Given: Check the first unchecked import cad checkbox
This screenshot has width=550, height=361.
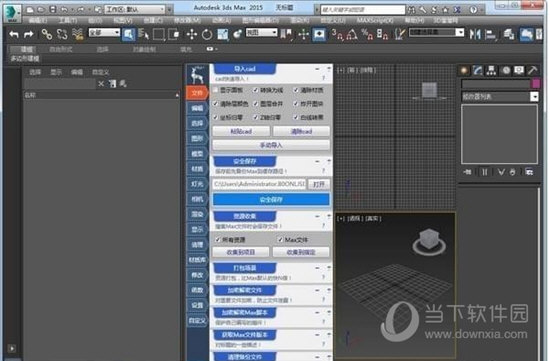Looking at the screenshot, I should 215,90.
